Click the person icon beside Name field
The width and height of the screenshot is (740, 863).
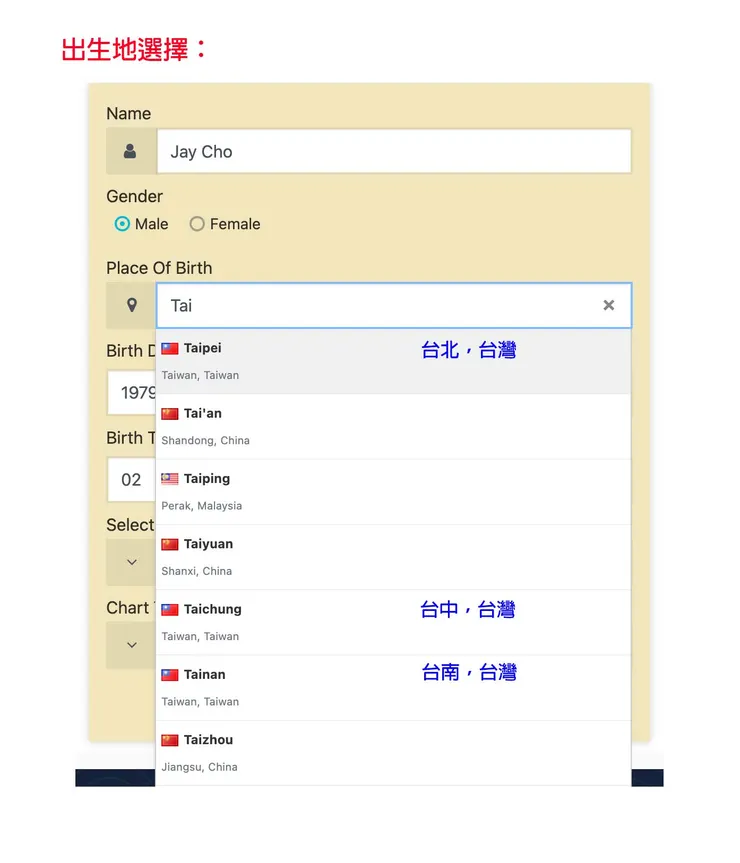(x=130, y=151)
